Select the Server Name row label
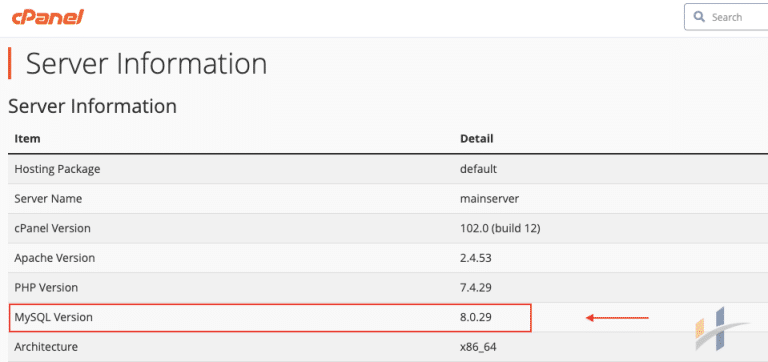This screenshot has height=362, width=768. click(48, 199)
